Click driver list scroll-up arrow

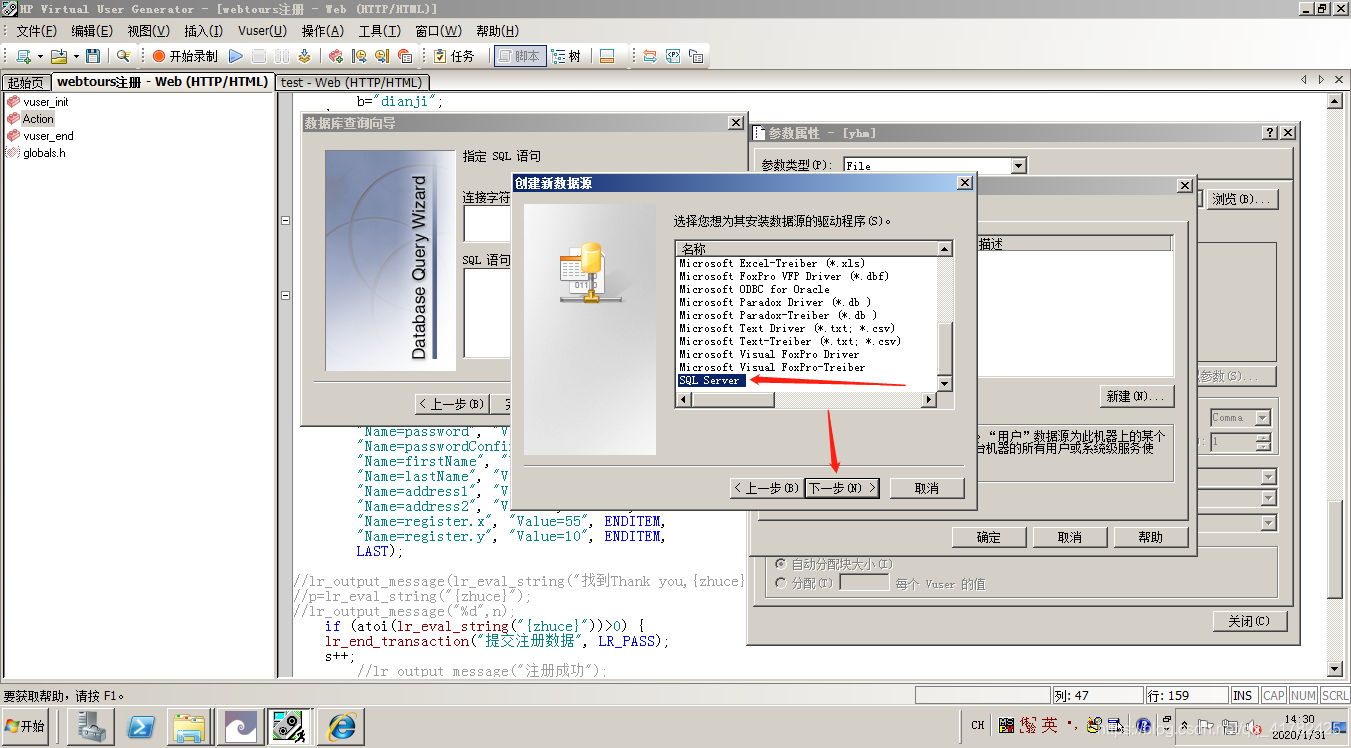tap(945, 249)
